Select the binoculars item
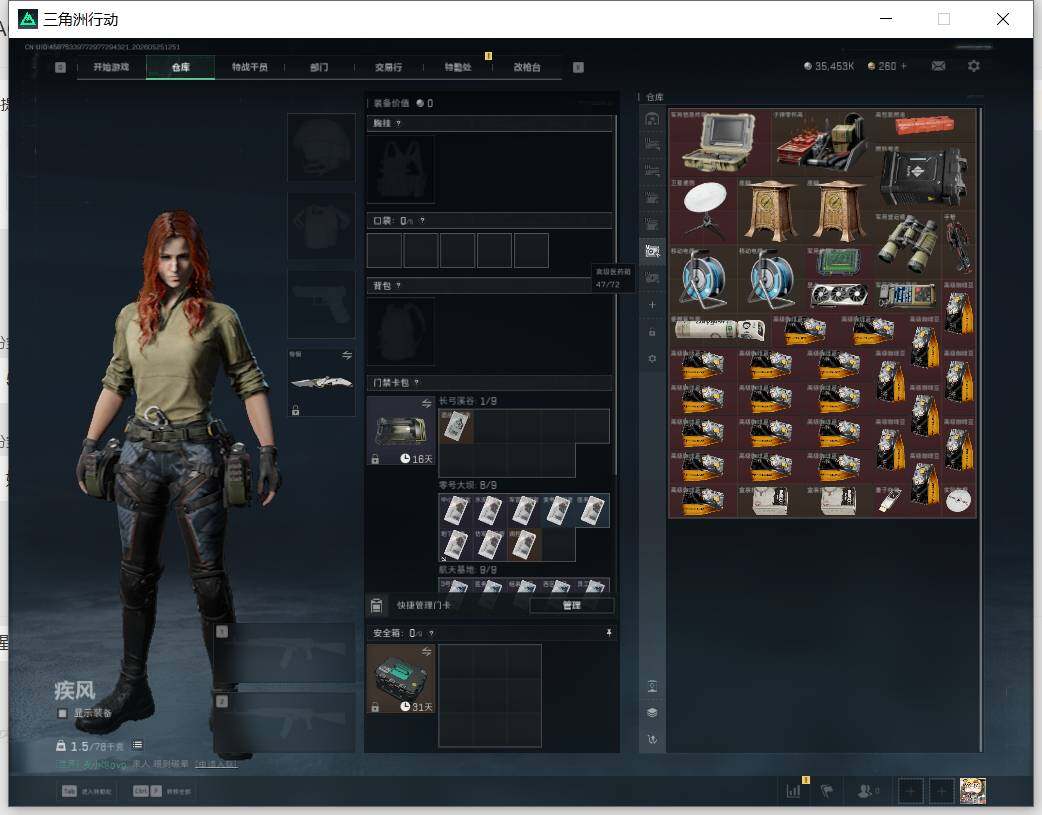Viewport: 1042px width, 815px height. (x=907, y=245)
